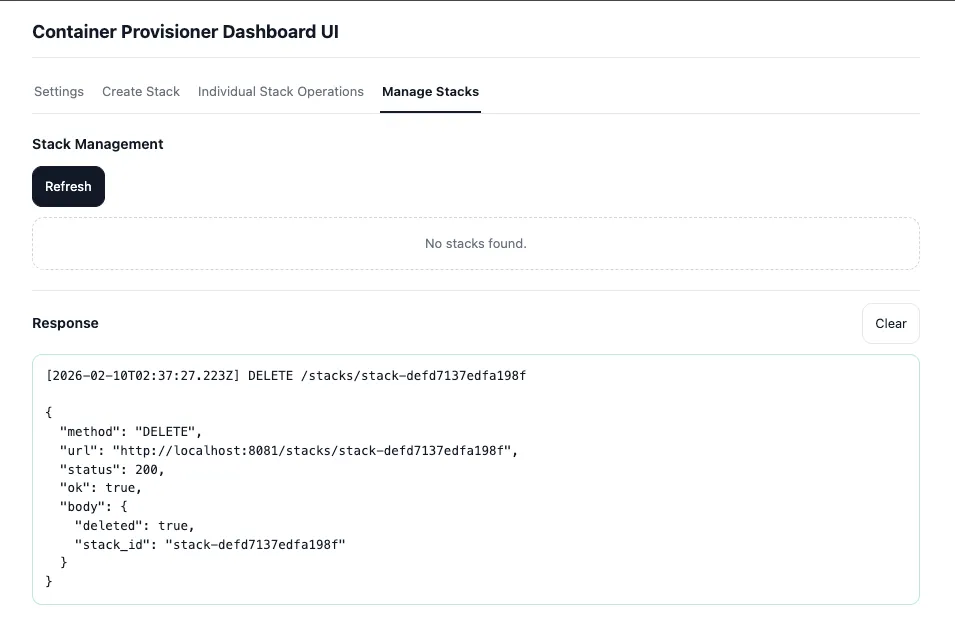Select the Manage Stacks tab

point(430,91)
